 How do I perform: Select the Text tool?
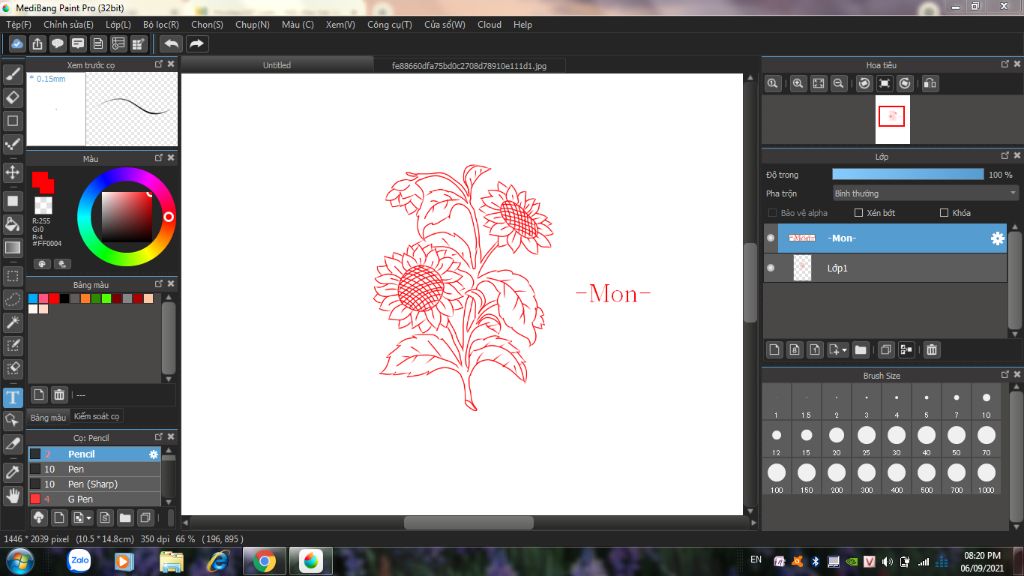12,397
